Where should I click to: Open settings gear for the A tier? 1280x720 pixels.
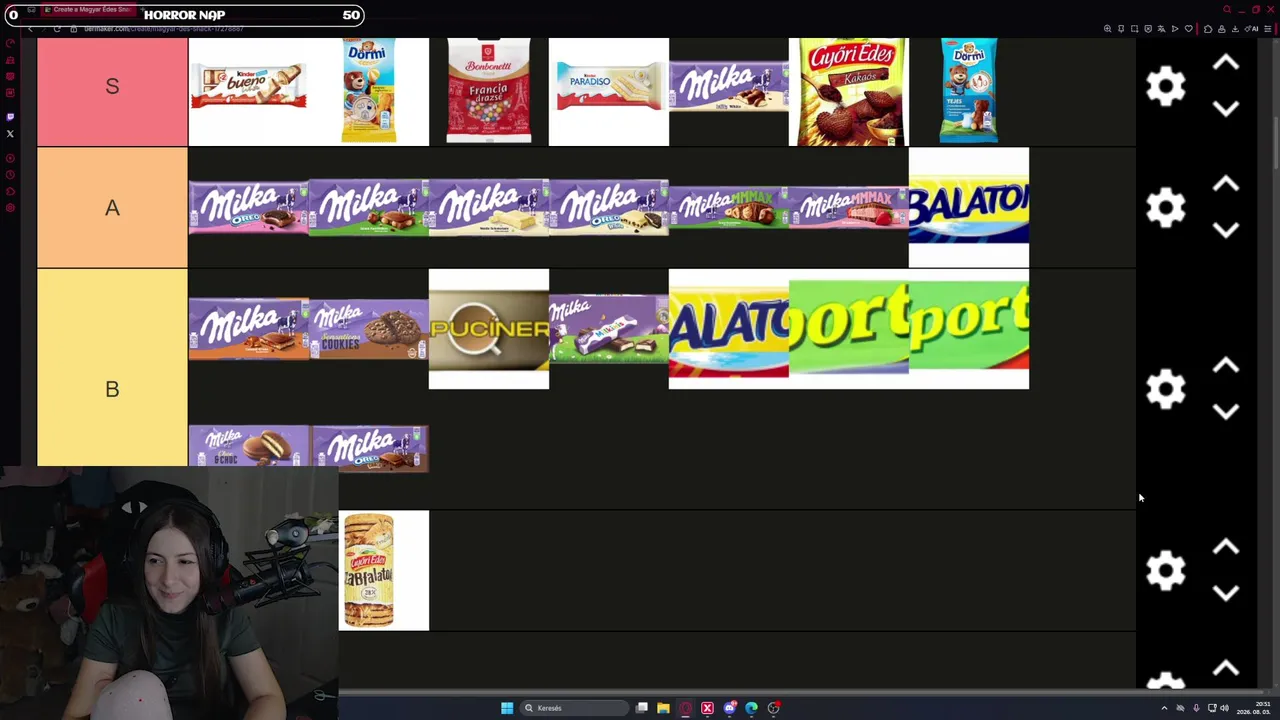[x=1165, y=208]
